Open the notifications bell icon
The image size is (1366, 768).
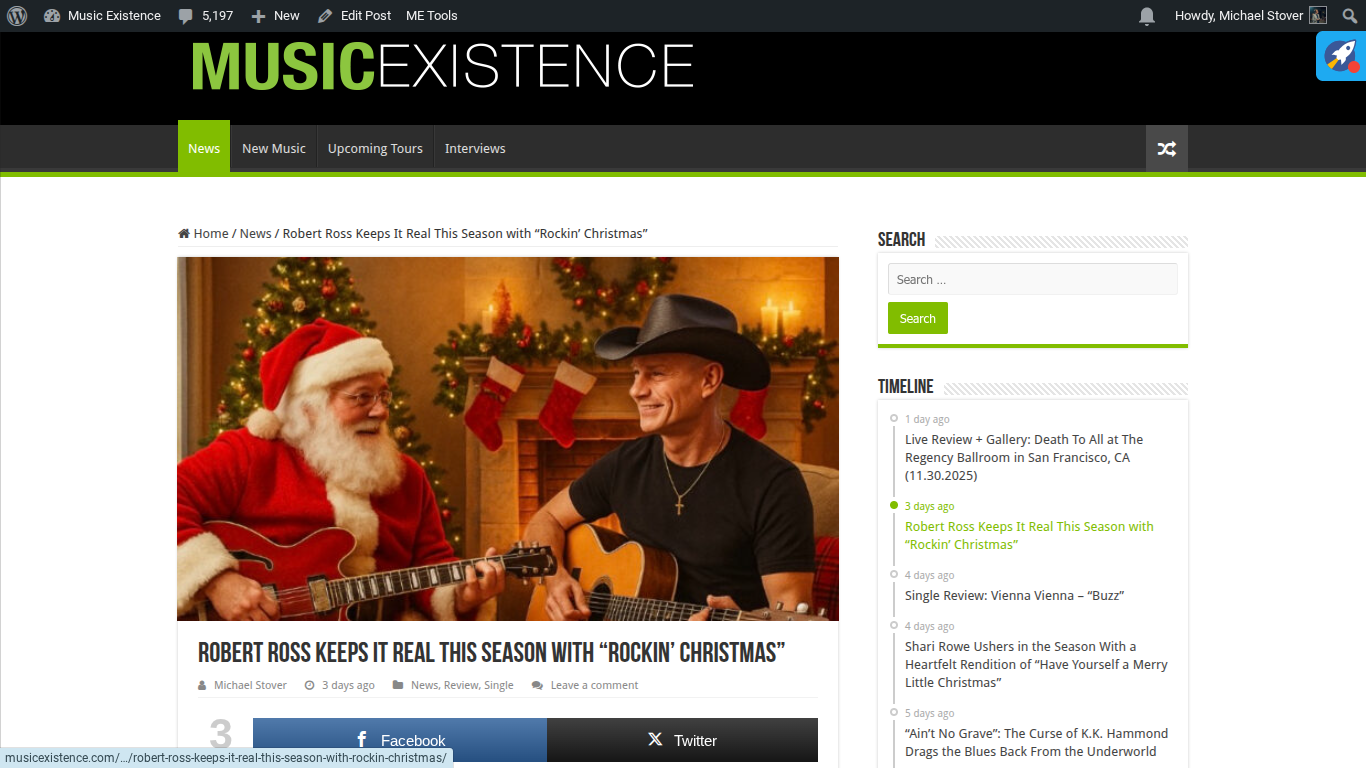[1147, 16]
